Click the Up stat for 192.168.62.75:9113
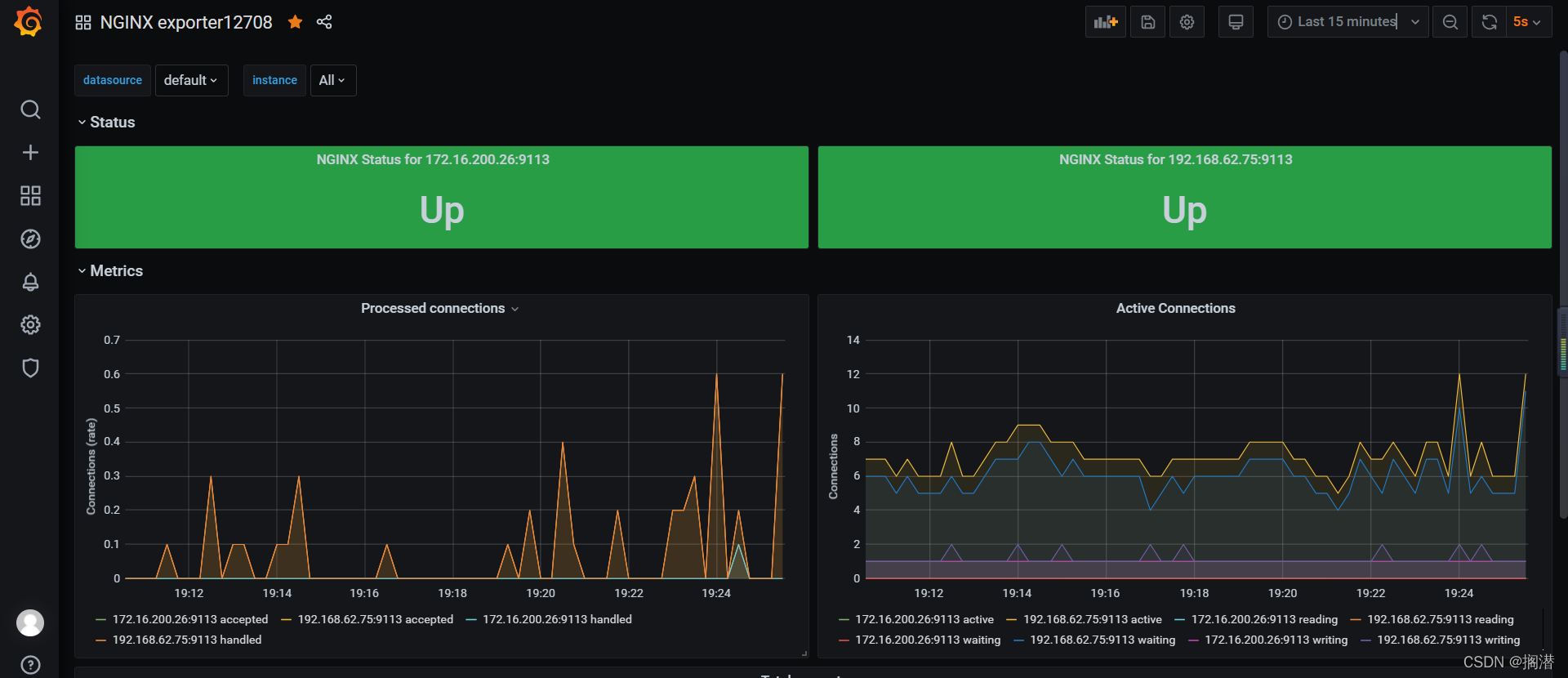 click(x=1184, y=210)
